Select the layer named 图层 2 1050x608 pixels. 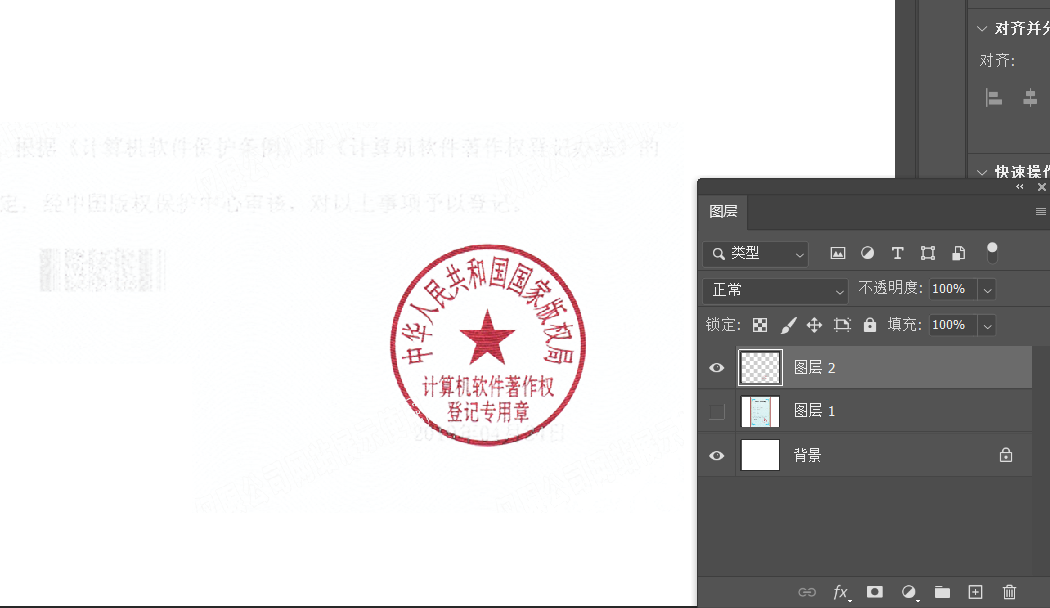(x=814, y=368)
